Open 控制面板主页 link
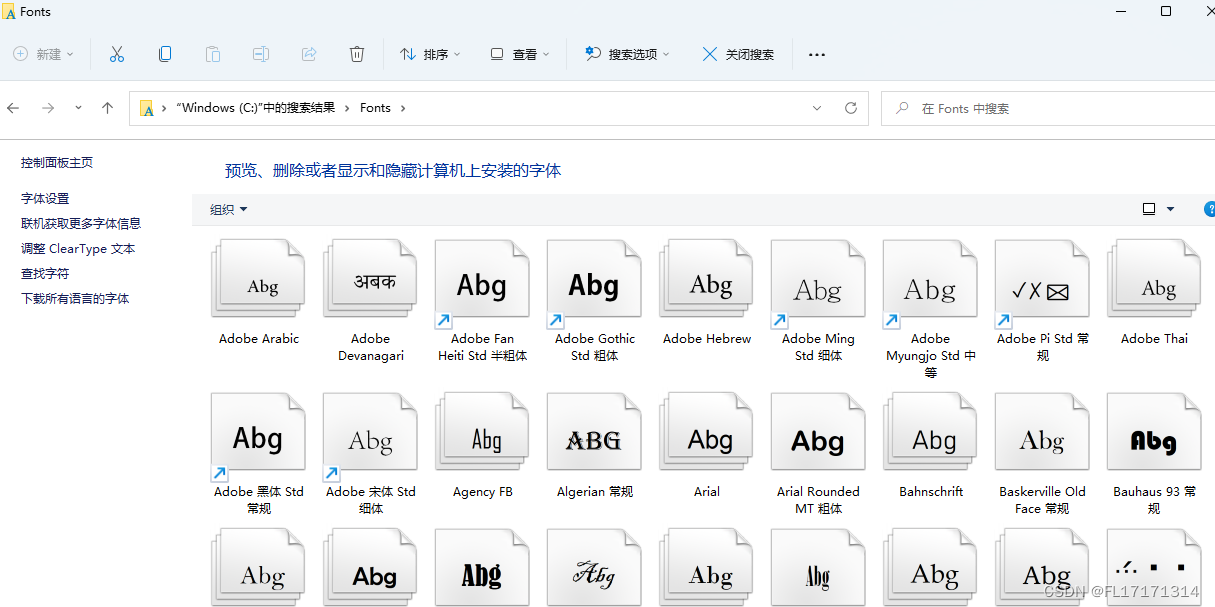The height and width of the screenshot is (607, 1215). (x=57, y=163)
